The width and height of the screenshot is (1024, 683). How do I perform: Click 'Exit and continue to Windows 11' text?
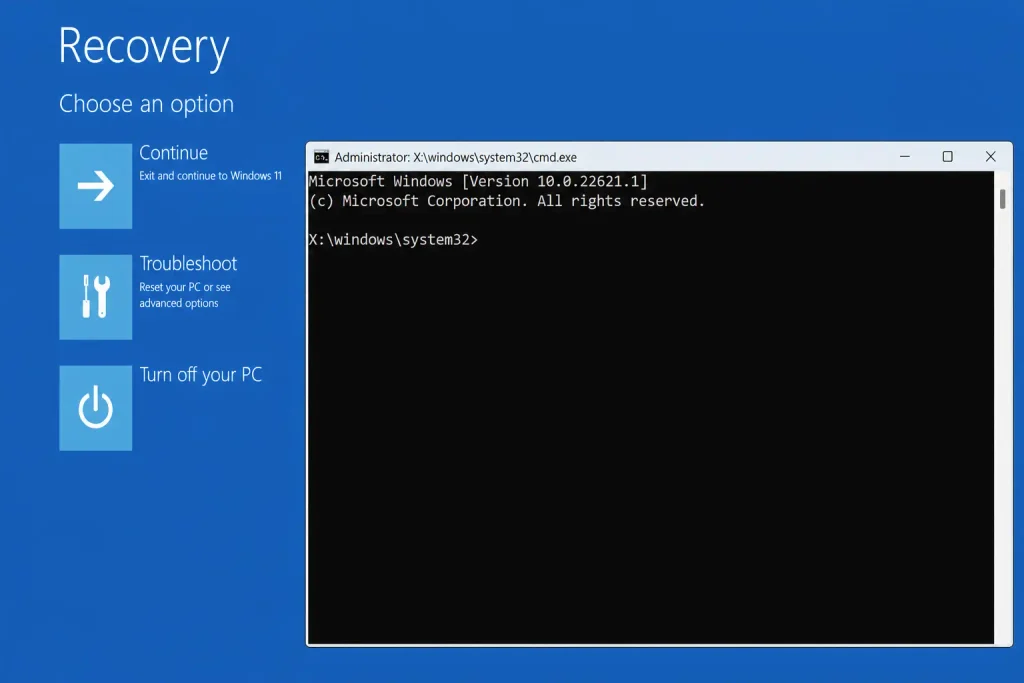[210, 176]
